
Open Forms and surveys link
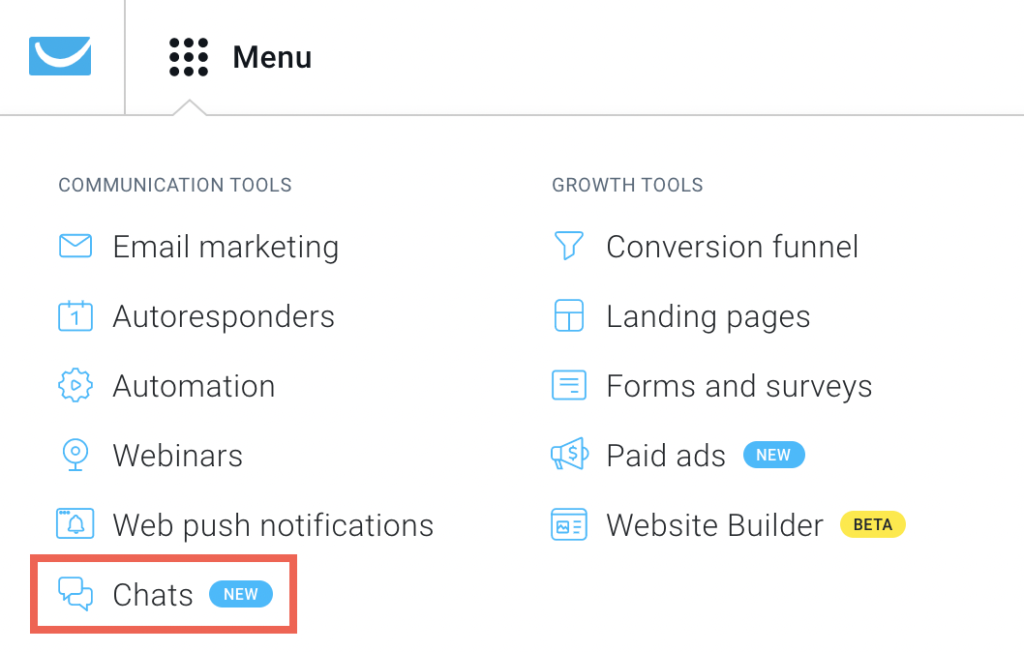[739, 386]
